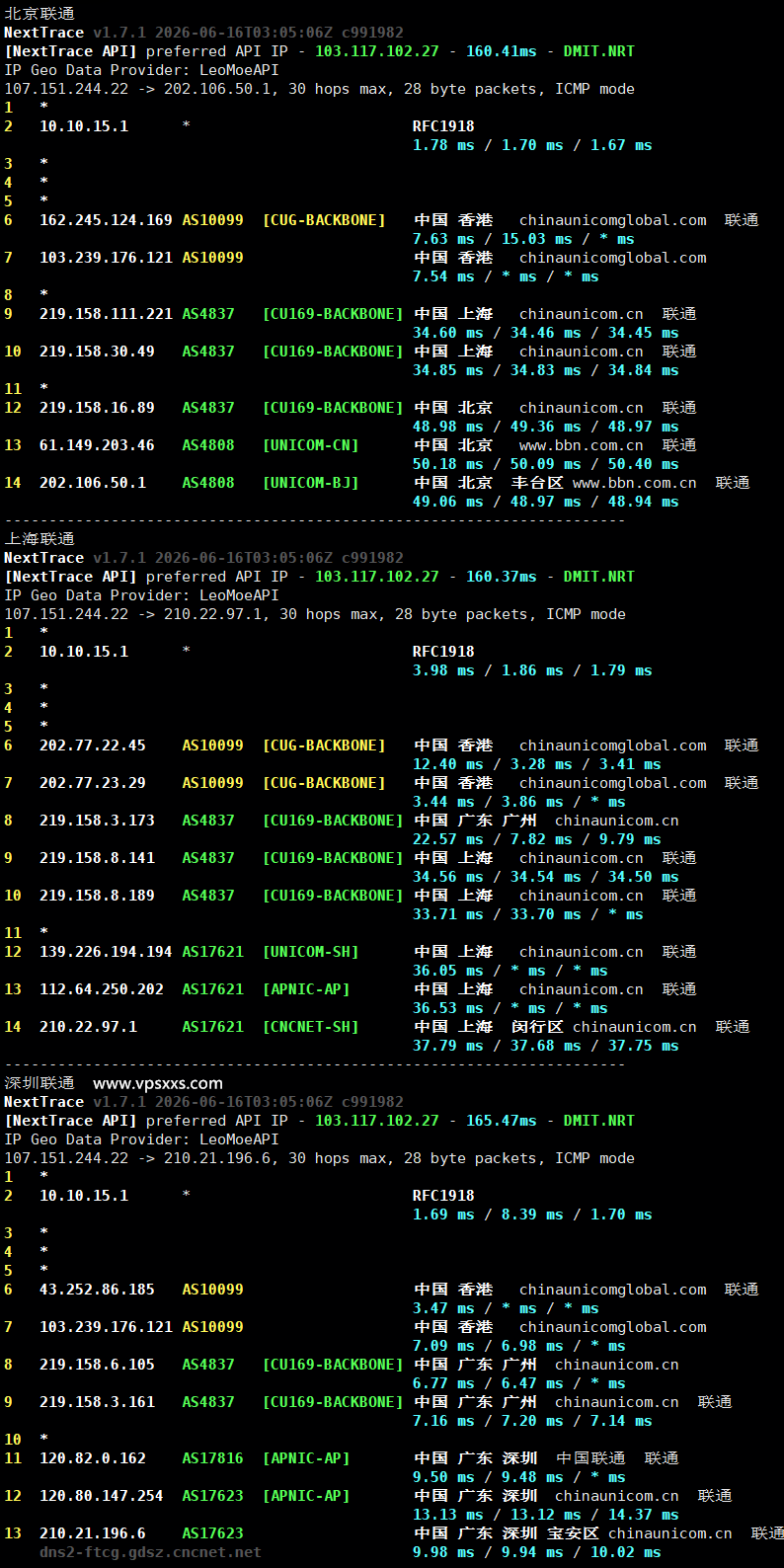
Task: Click hop IP 120.80.147.254
Action: [x=102, y=1496]
